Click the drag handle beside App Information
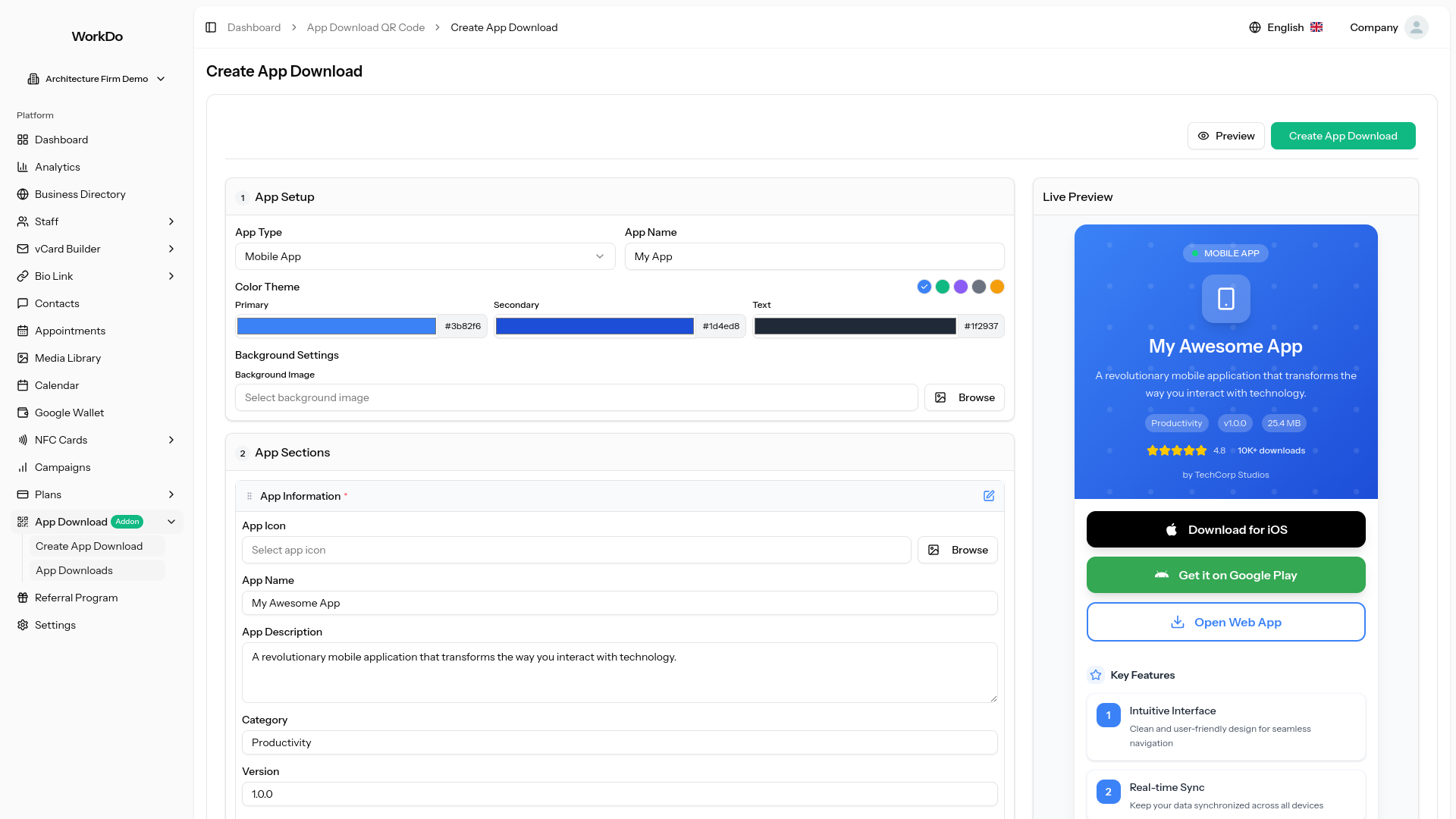The width and height of the screenshot is (1456, 819). click(x=249, y=496)
